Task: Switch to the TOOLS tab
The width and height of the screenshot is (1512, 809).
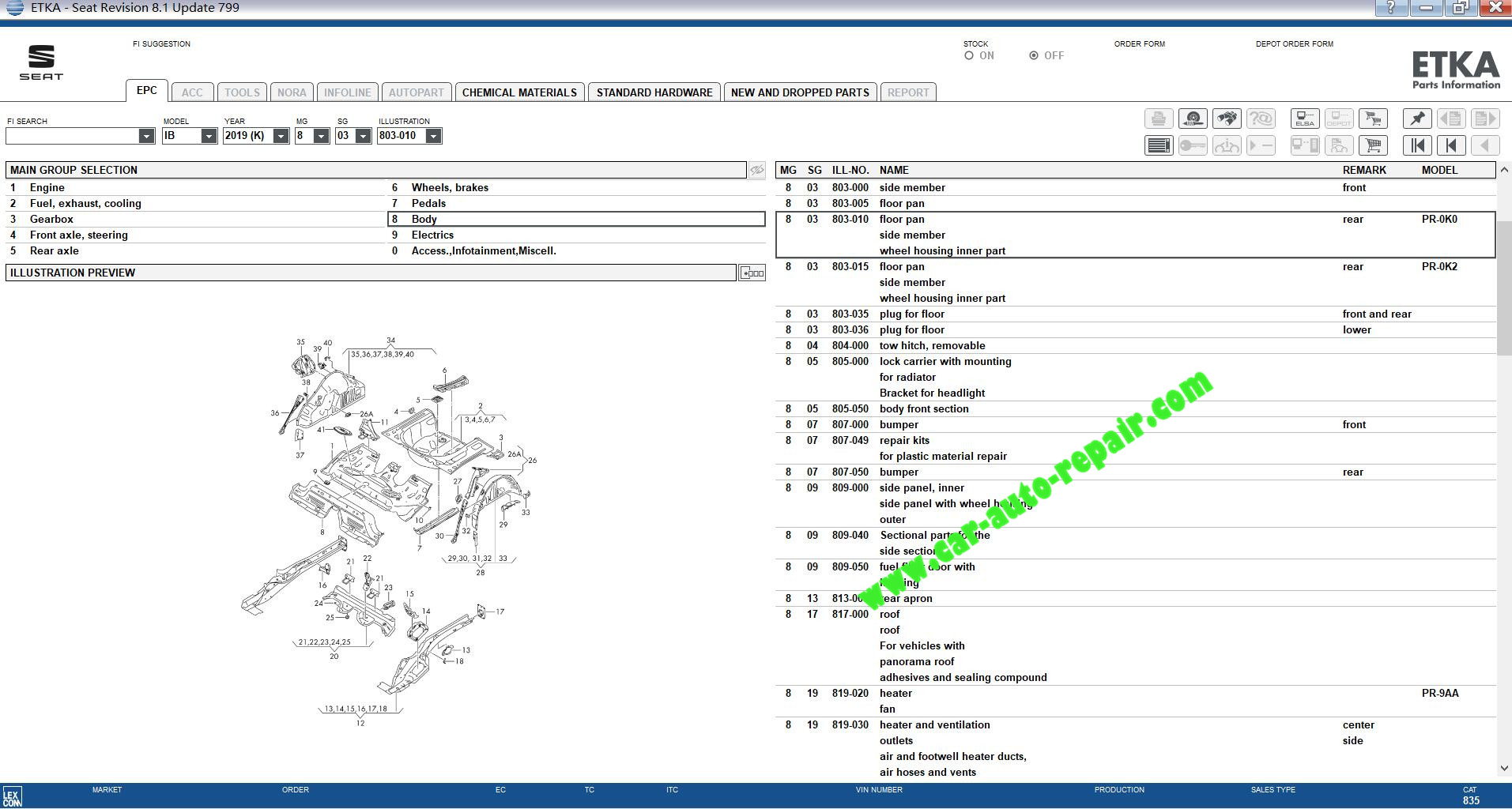Action: (x=242, y=92)
